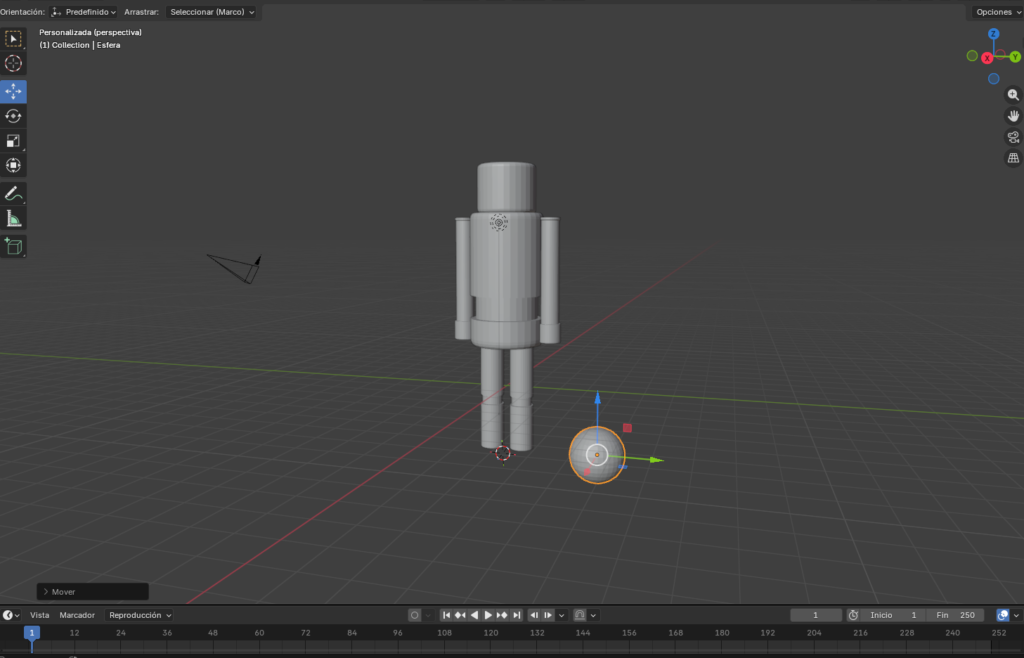Select the Measure tool
This screenshot has height=658, width=1024.
pos(13,218)
